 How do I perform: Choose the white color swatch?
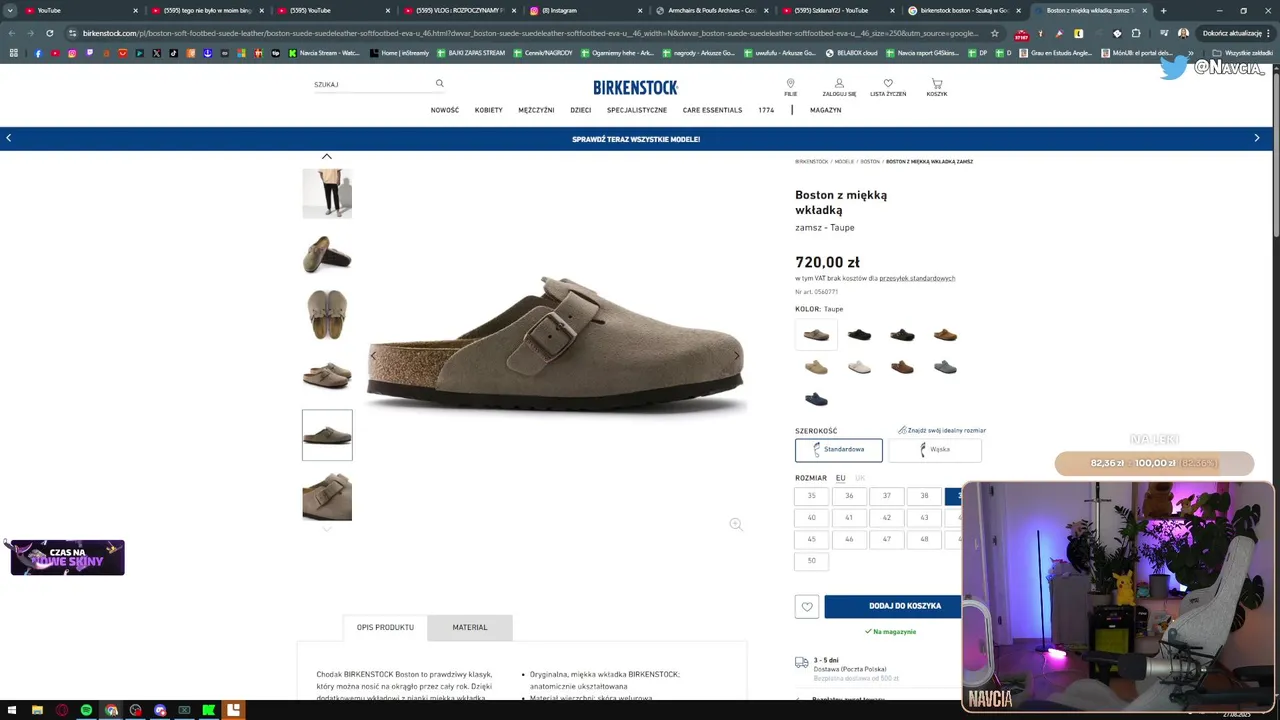coord(859,367)
